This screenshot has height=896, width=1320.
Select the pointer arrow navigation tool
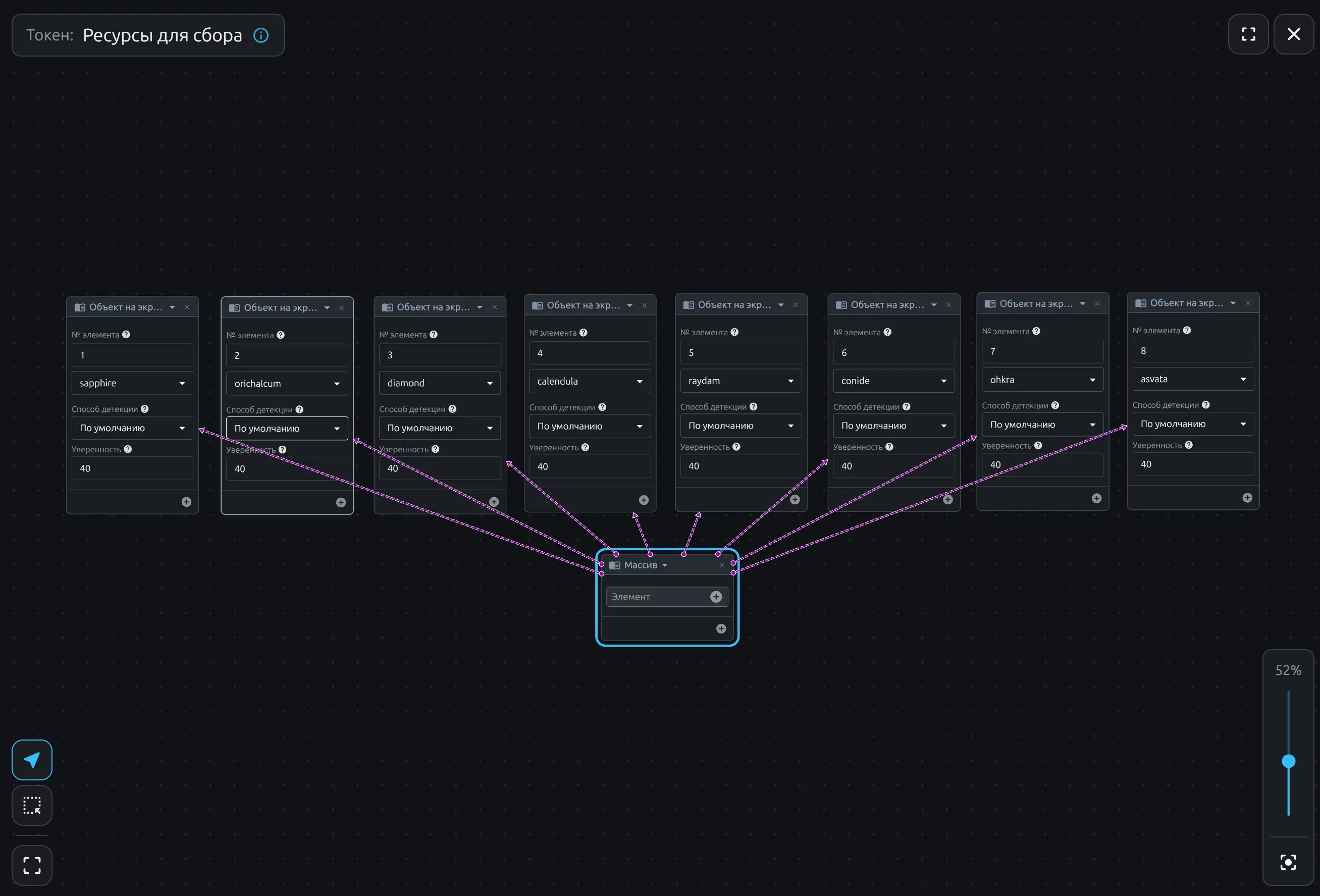point(32,760)
